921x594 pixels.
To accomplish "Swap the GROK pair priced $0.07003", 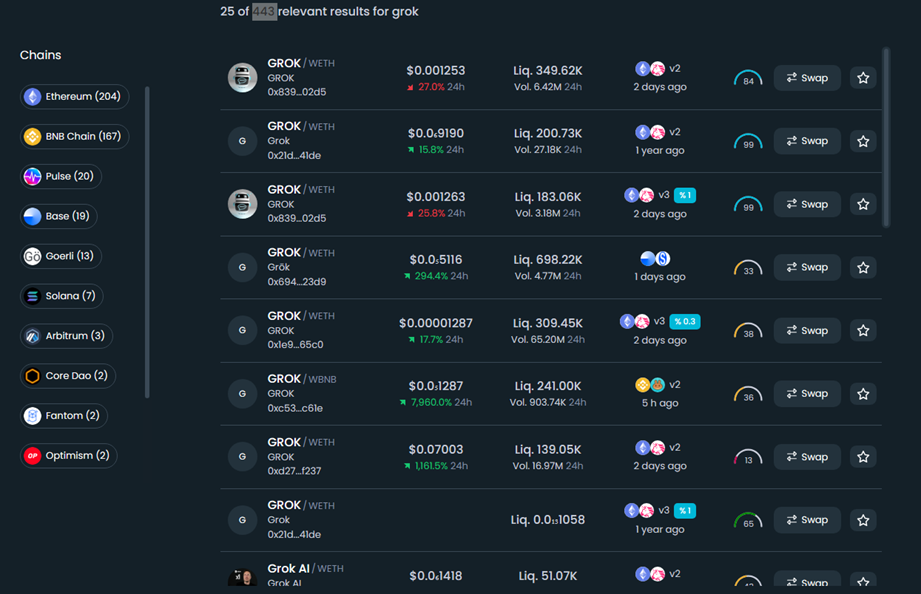I will 807,457.
